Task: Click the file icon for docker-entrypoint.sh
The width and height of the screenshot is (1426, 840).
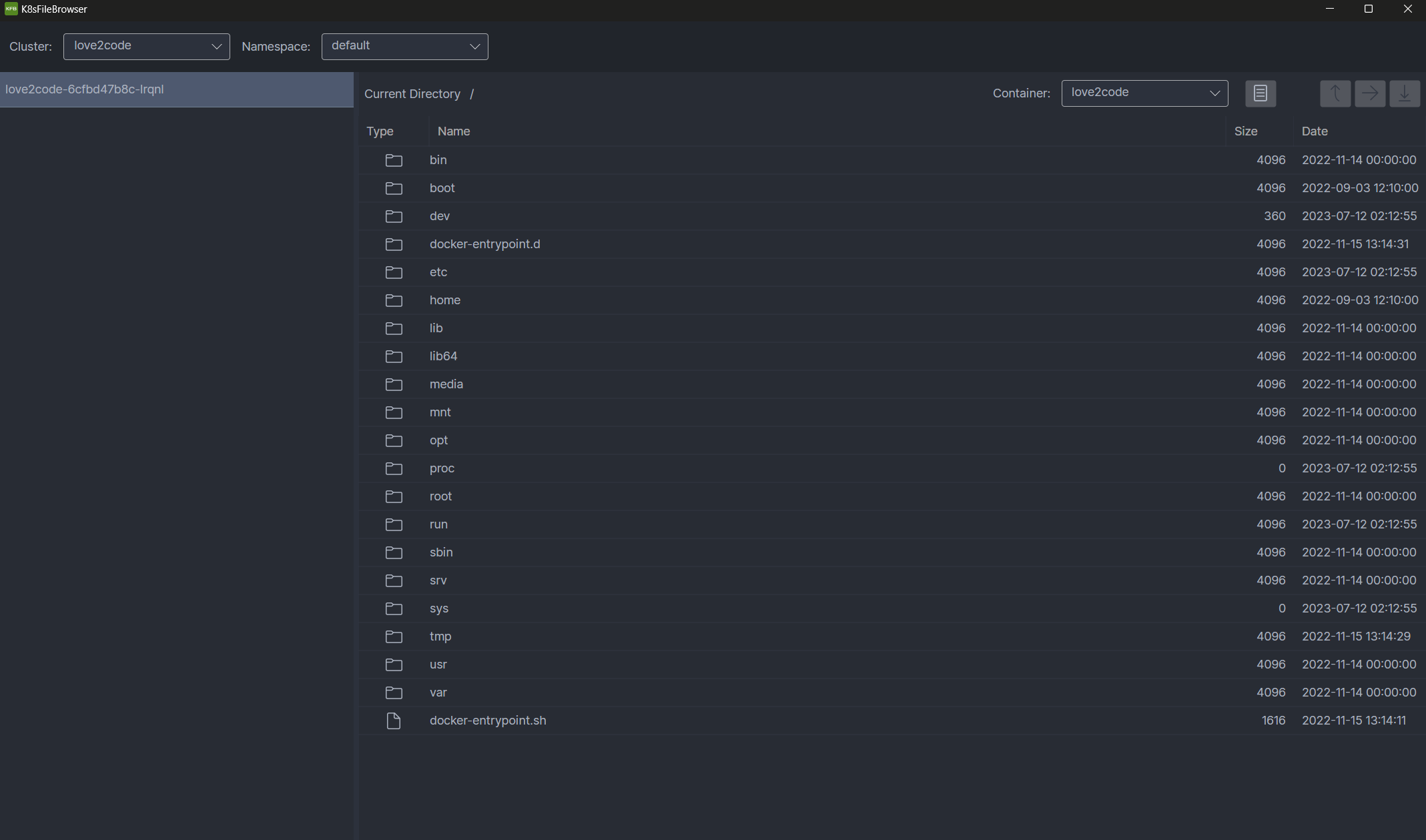Action: click(x=394, y=721)
